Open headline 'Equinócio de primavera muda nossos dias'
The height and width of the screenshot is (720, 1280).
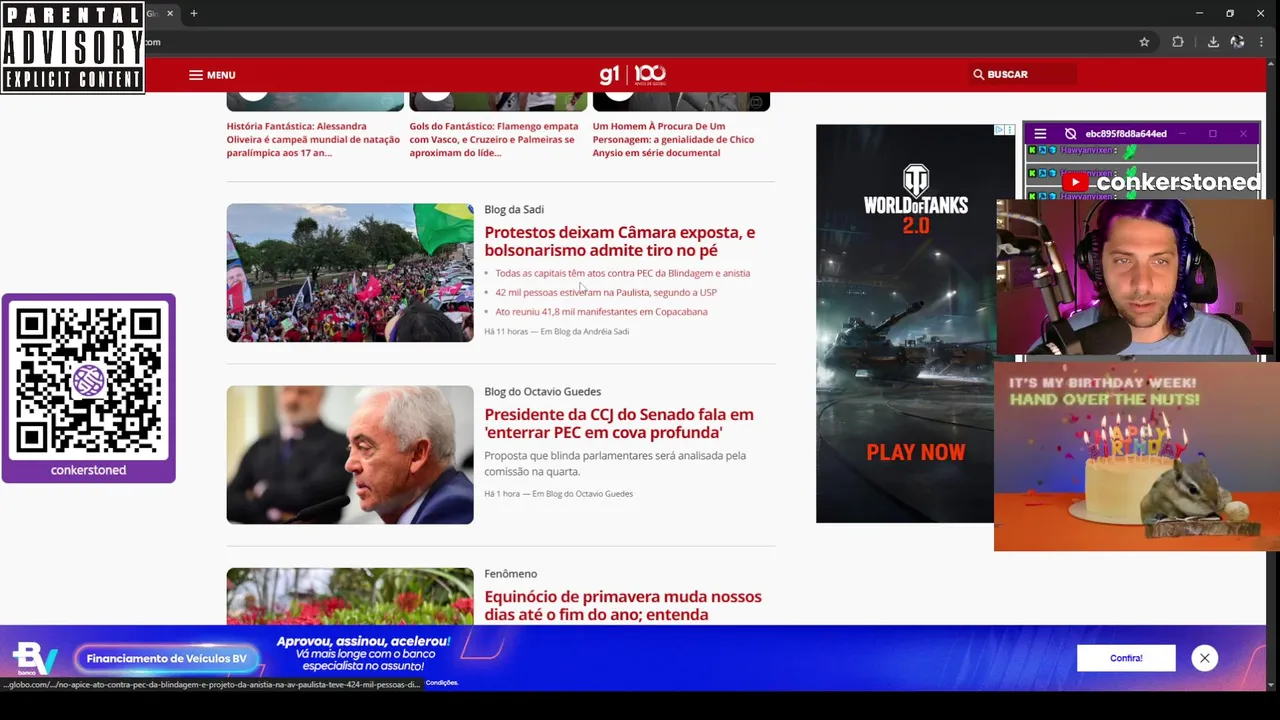pyautogui.click(x=623, y=605)
